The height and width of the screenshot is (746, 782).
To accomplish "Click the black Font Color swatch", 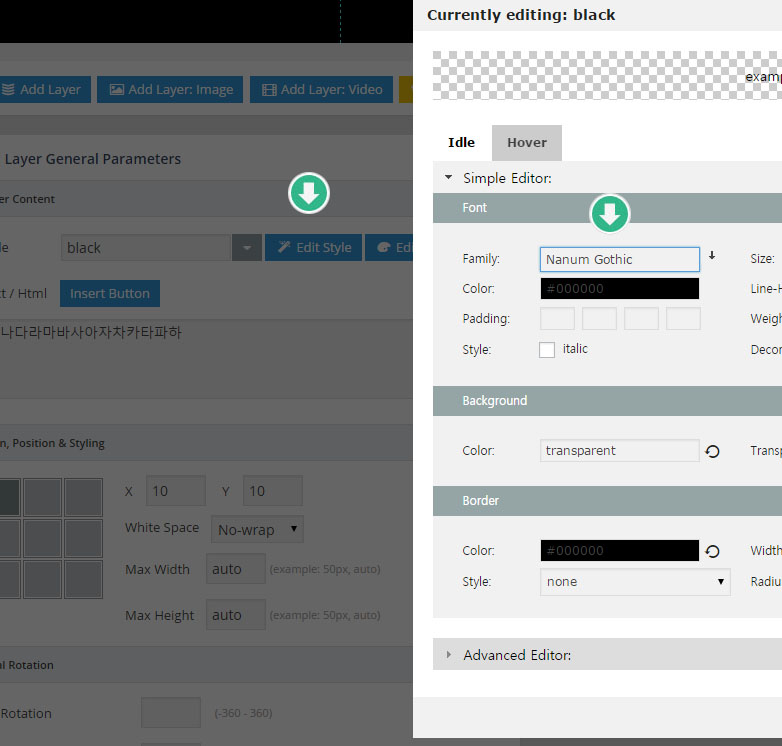I will 619,289.
